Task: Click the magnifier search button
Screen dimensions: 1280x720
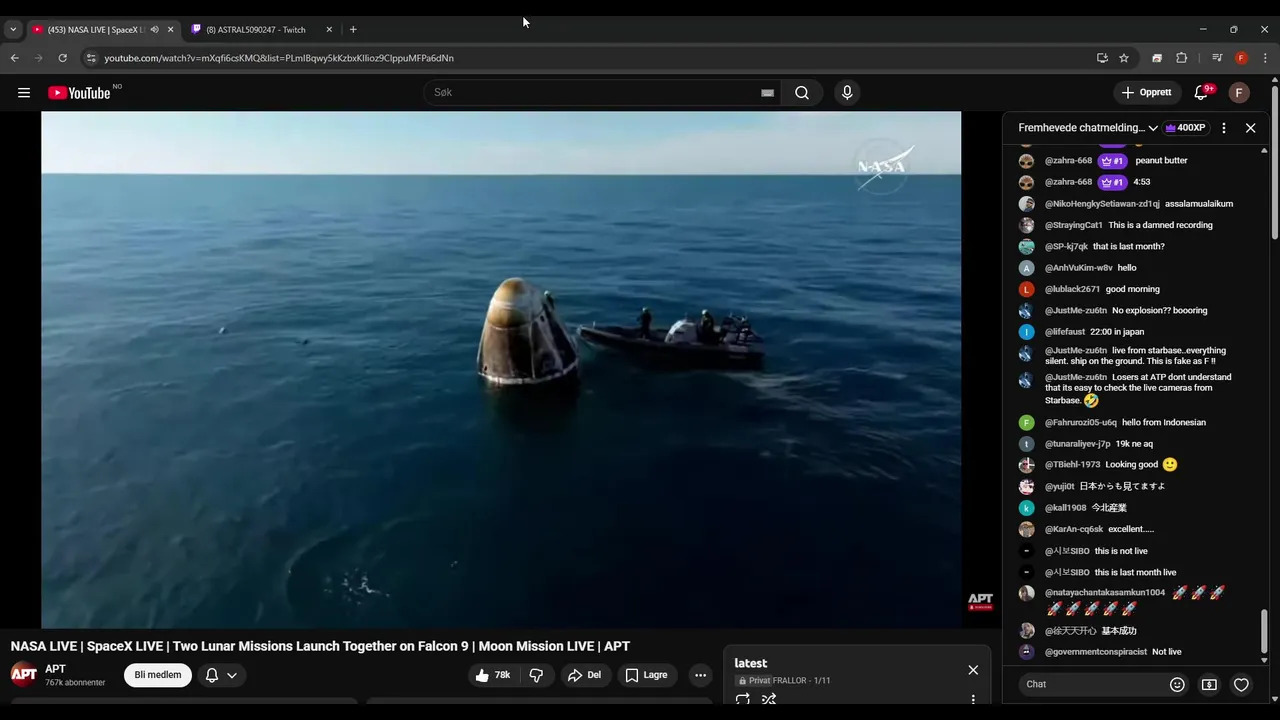Action: 802,93
